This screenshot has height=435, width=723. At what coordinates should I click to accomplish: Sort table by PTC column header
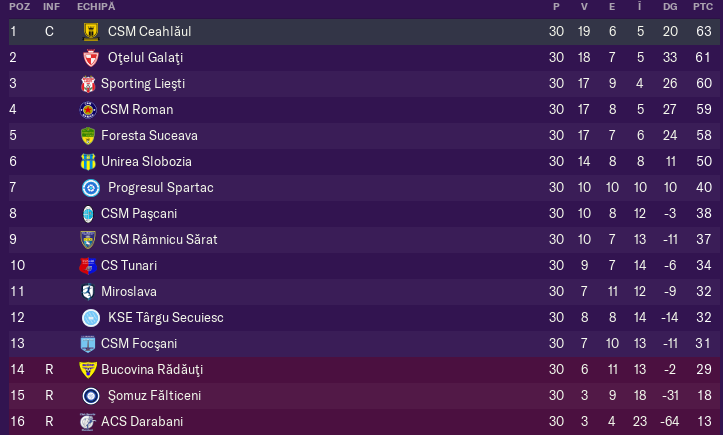point(703,7)
